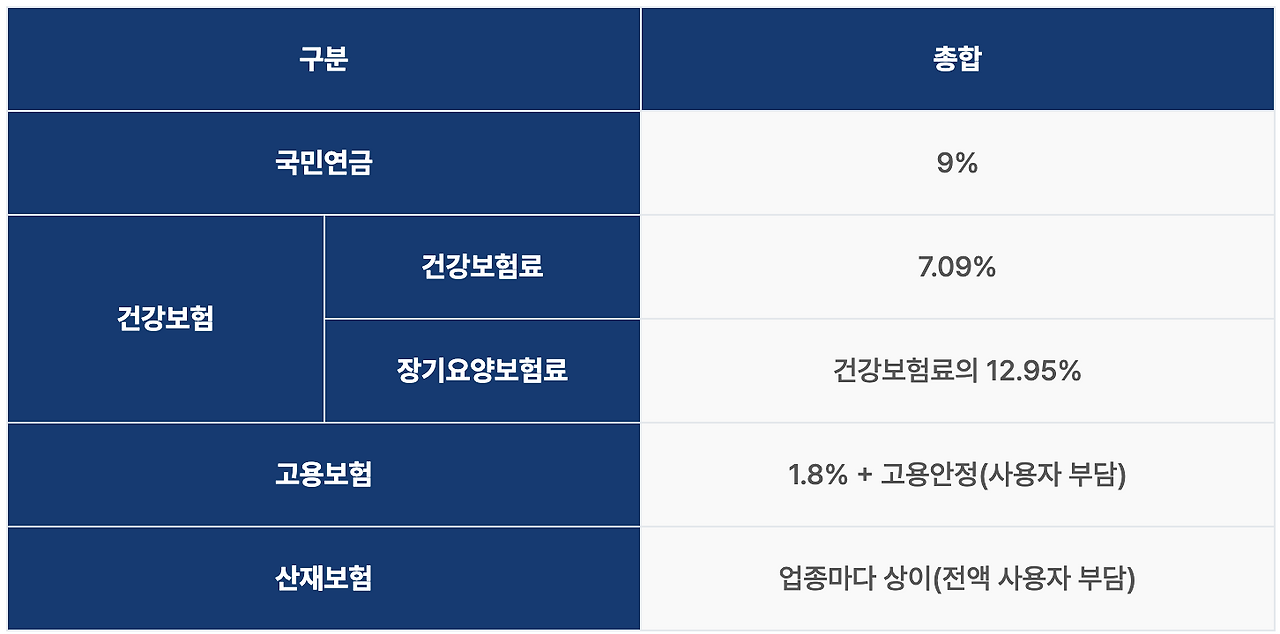
Task: Click the 업종마다 상이(전액 사용자 부담) cell
Action: tap(957, 579)
